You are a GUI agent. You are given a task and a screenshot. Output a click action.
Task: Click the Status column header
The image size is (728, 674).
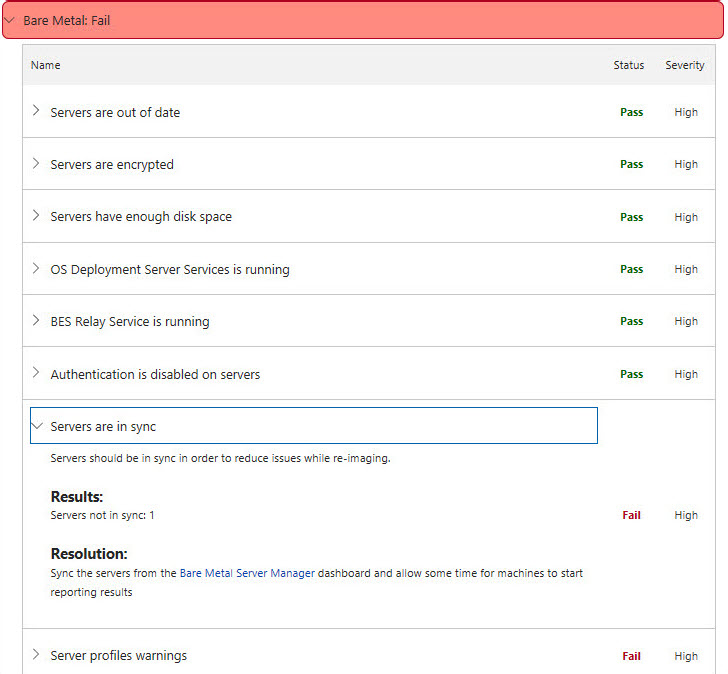(x=629, y=65)
